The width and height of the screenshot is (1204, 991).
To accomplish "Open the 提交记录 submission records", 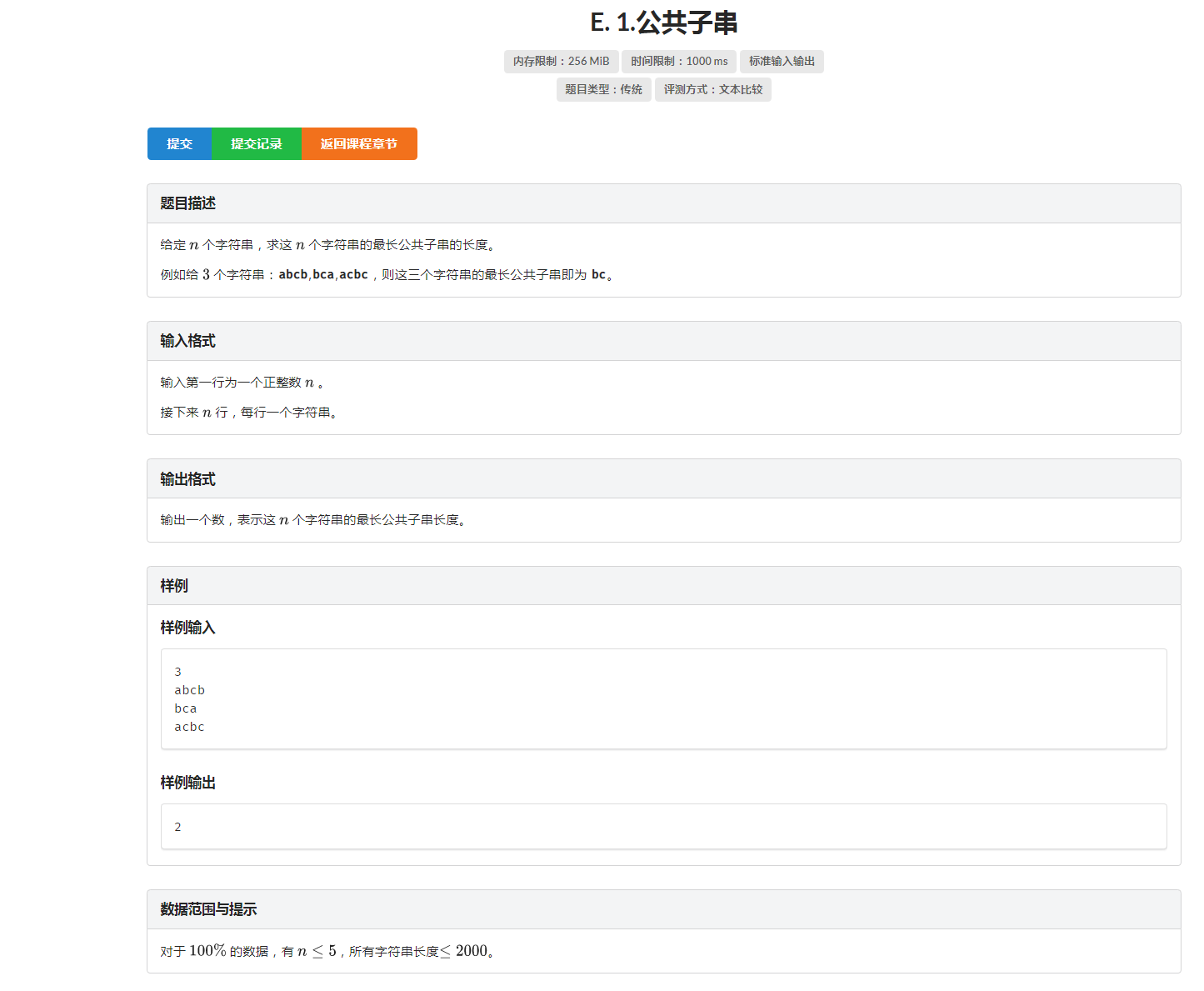I will point(256,143).
